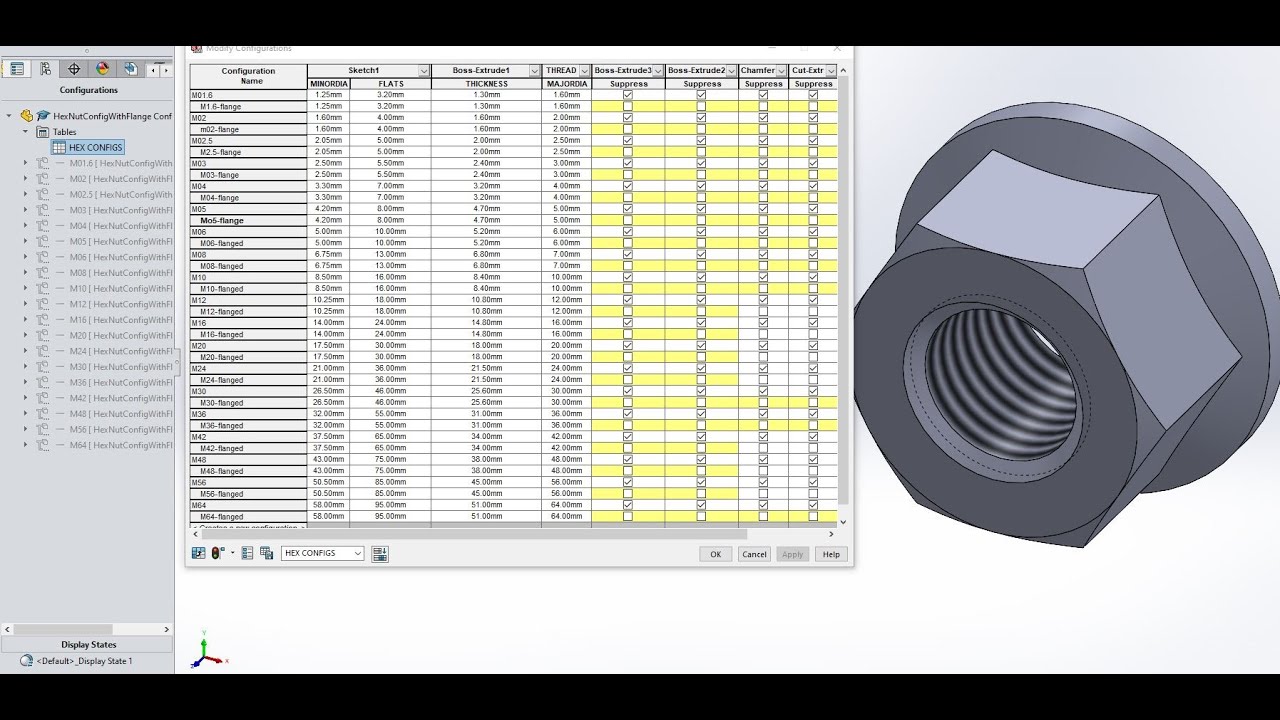The width and height of the screenshot is (1280, 720).
Task: Expand the M02 configuration node
Action: click(25, 179)
